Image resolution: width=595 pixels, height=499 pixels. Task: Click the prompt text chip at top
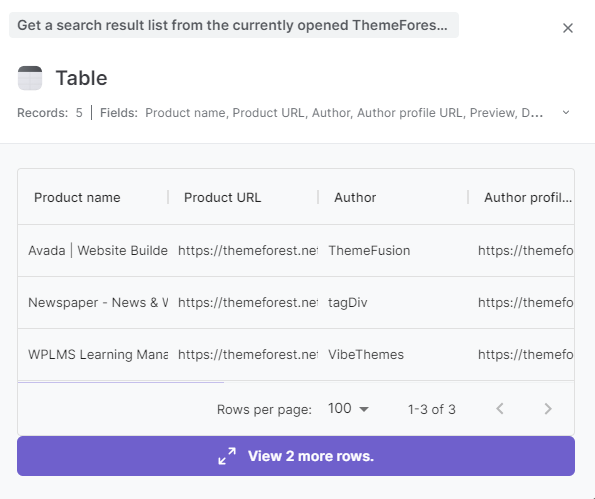tap(234, 25)
